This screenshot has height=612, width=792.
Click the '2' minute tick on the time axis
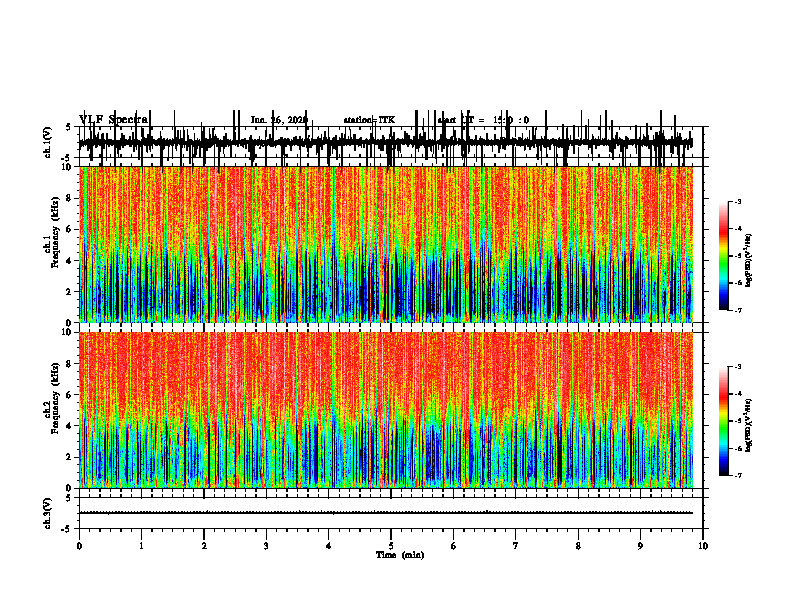point(204,546)
